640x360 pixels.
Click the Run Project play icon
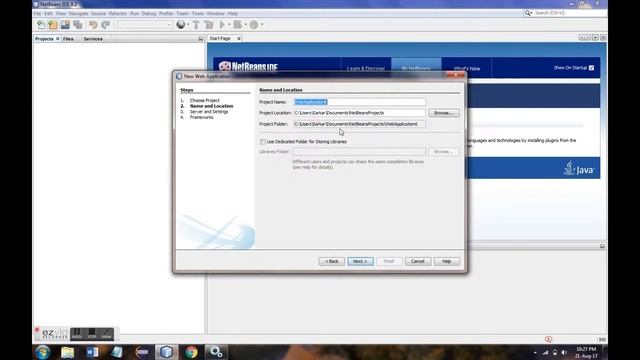click(222, 25)
